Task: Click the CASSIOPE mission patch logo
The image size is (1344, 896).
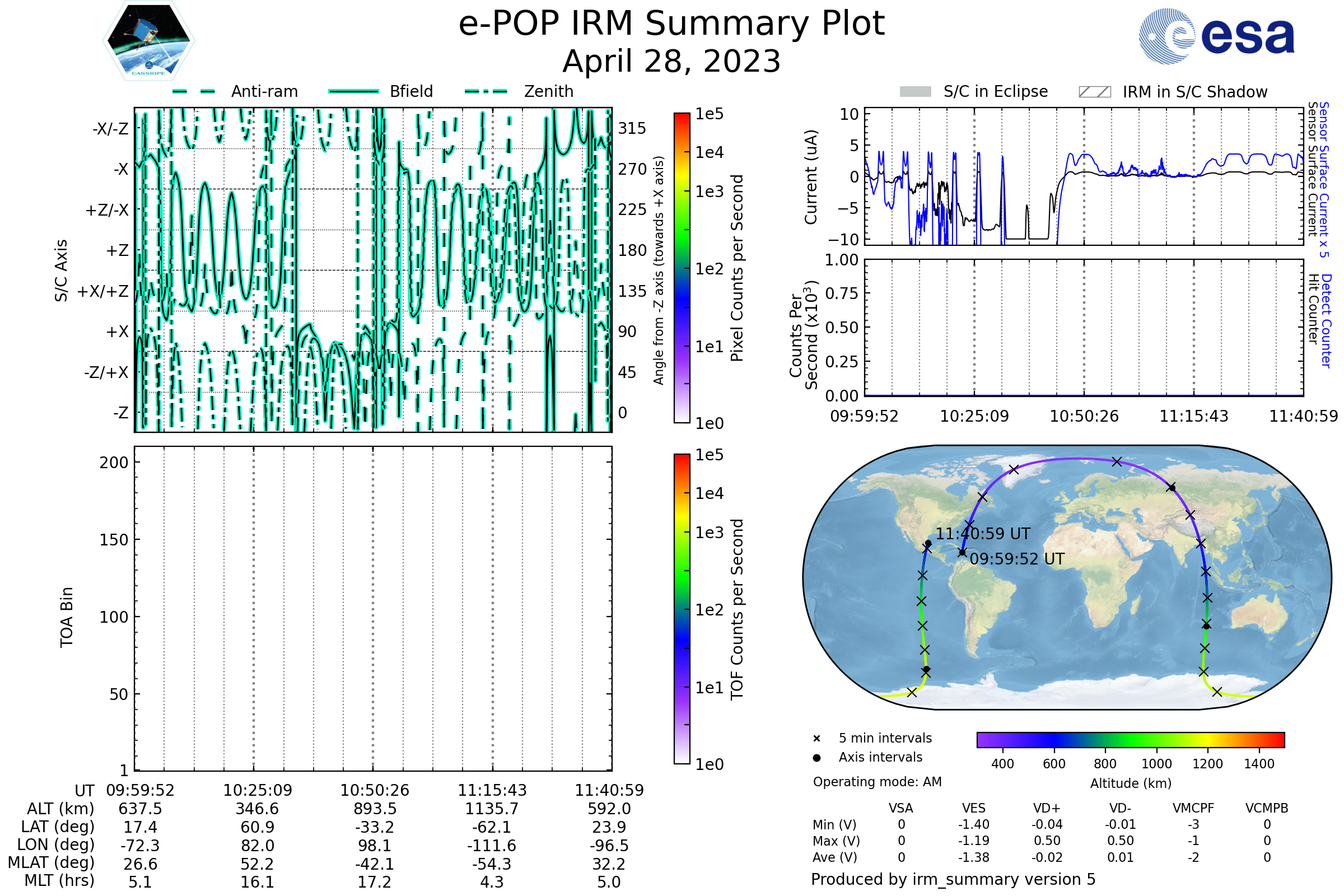Action: click(x=148, y=41)
